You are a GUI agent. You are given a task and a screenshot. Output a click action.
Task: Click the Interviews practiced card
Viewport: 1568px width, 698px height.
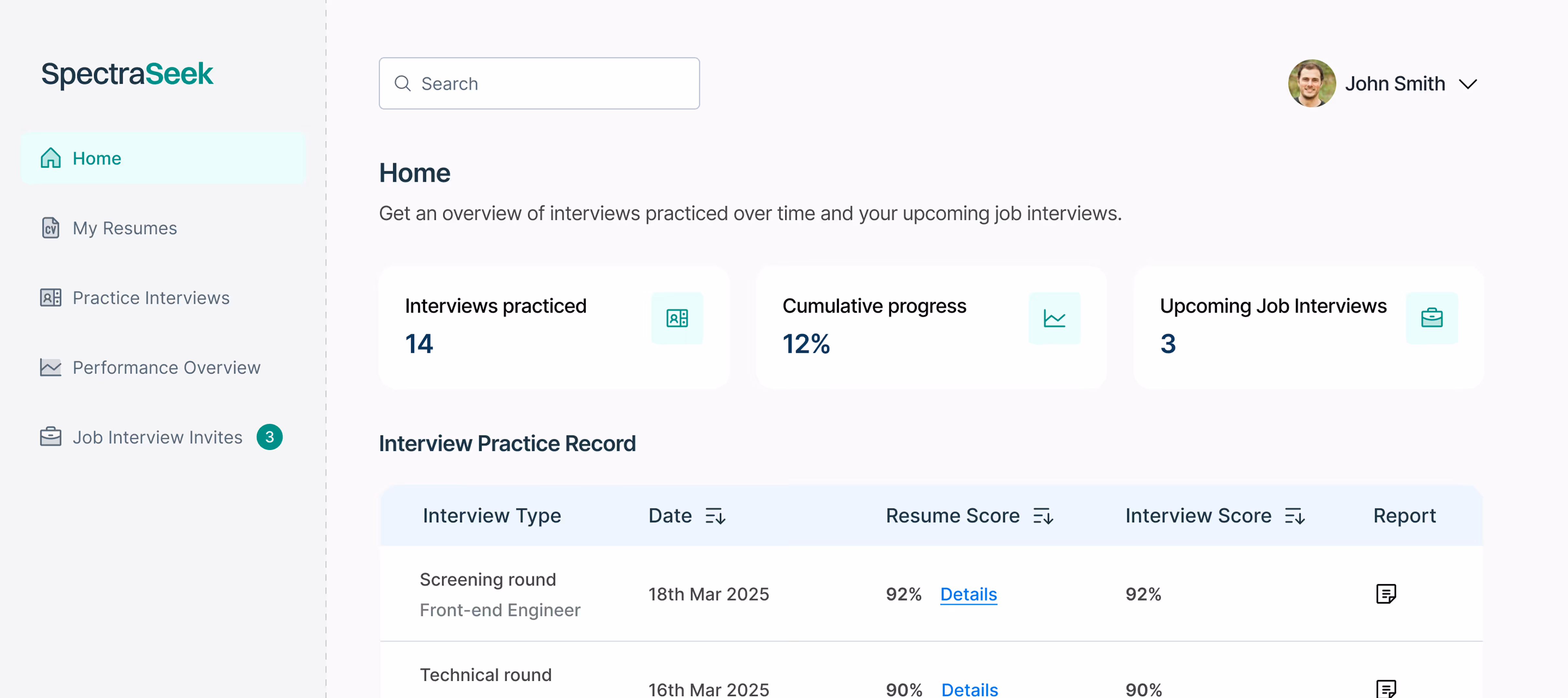click(553, 327)
